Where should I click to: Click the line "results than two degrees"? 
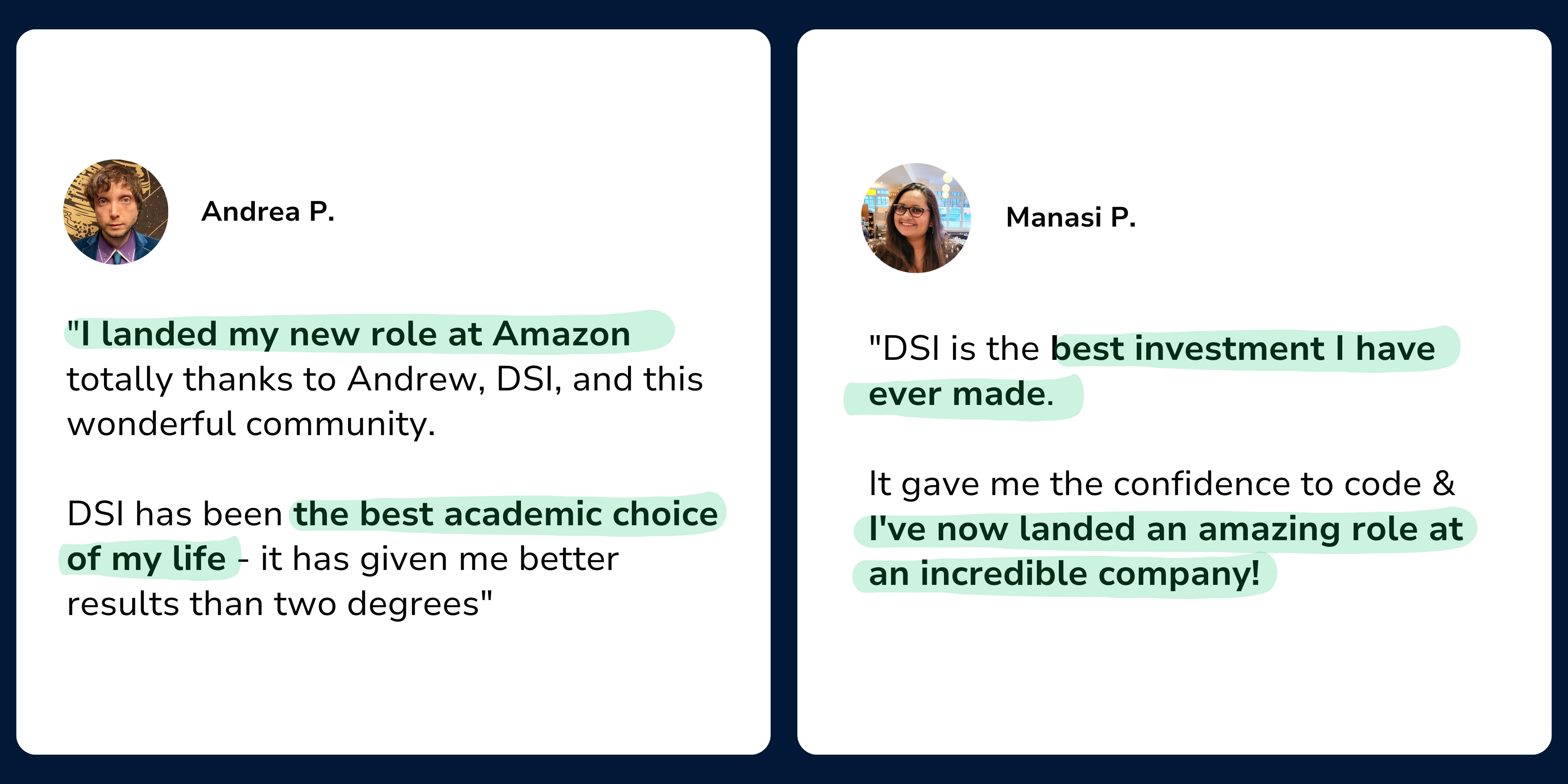279,604
